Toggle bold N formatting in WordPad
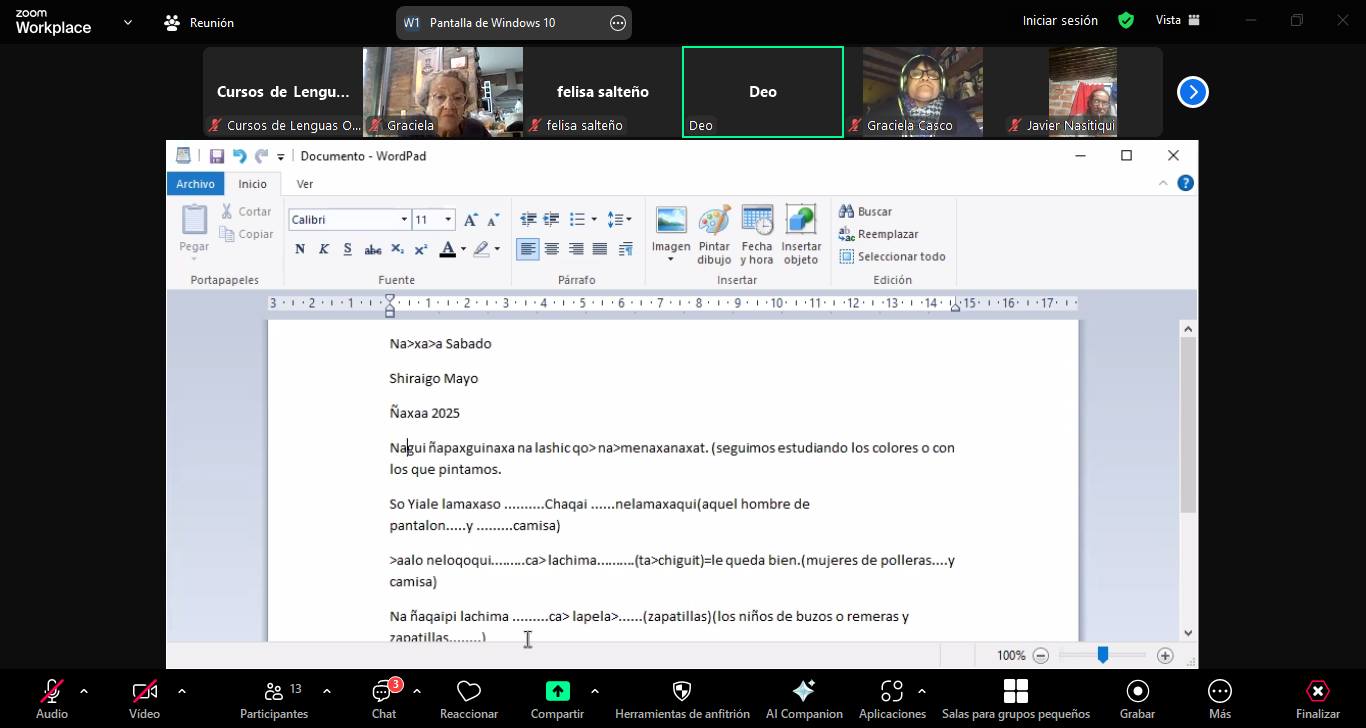Screen dimensions: 1366x728 pos(300,249)
